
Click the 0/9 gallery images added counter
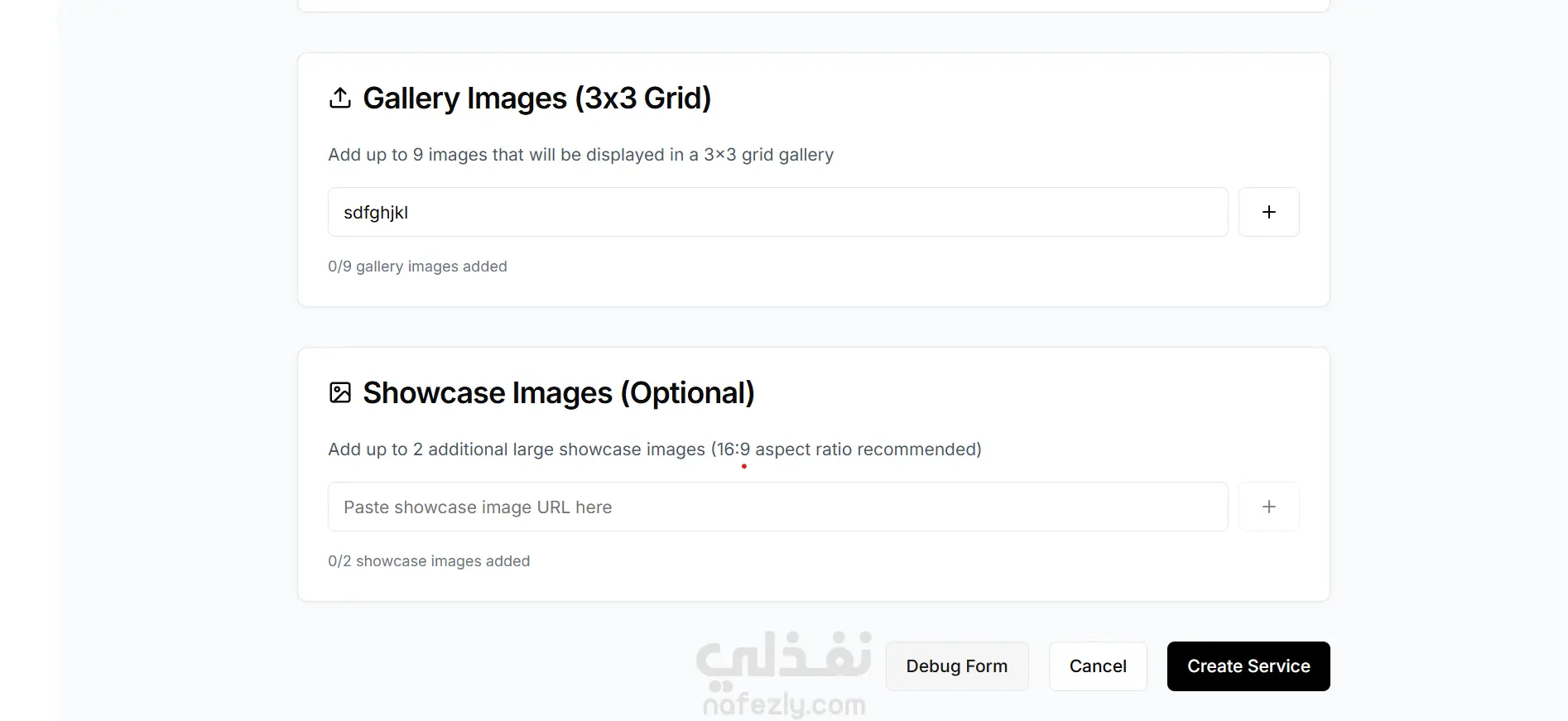(417, 267)
